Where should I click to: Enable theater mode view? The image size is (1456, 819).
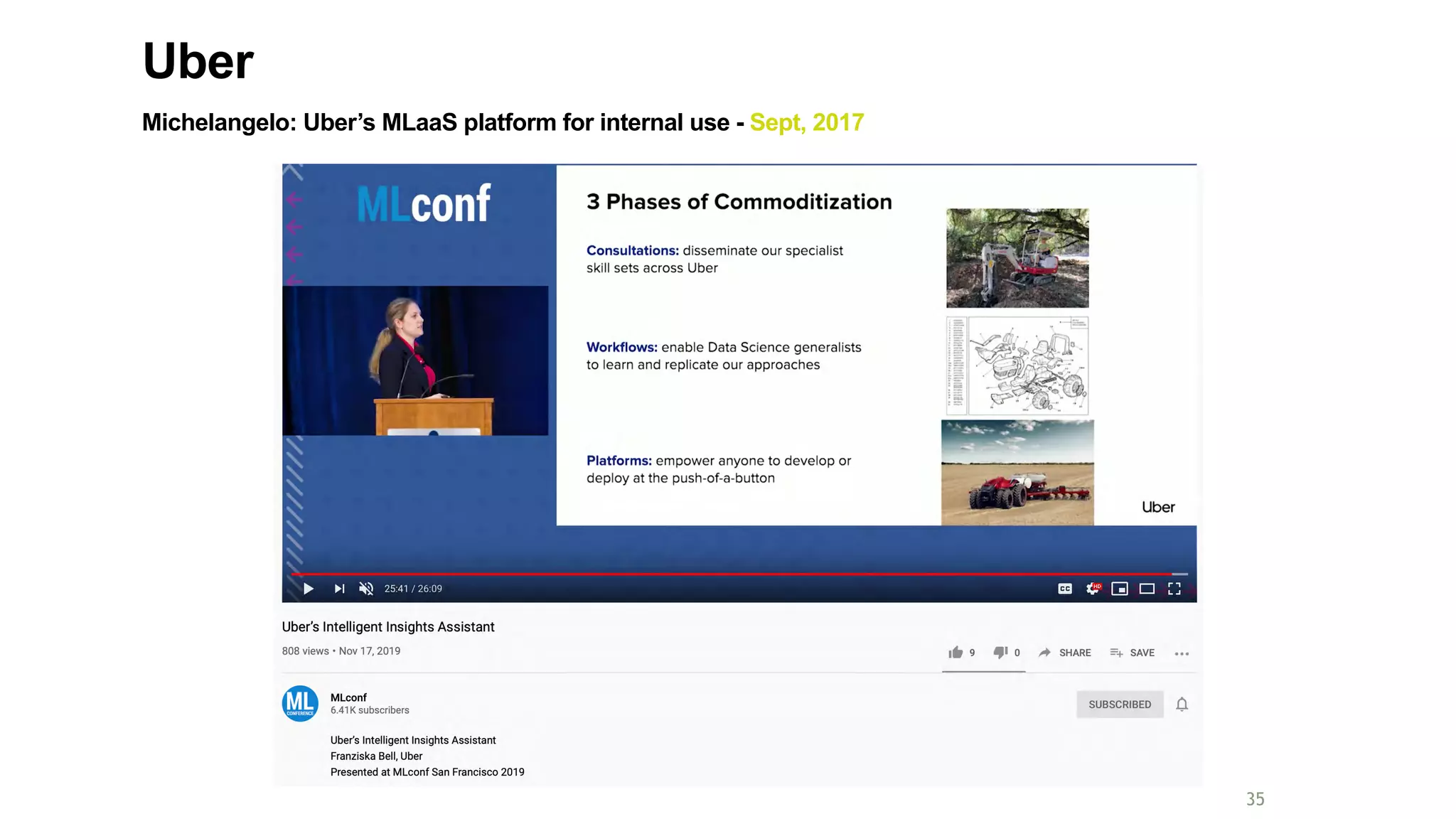1147,589
